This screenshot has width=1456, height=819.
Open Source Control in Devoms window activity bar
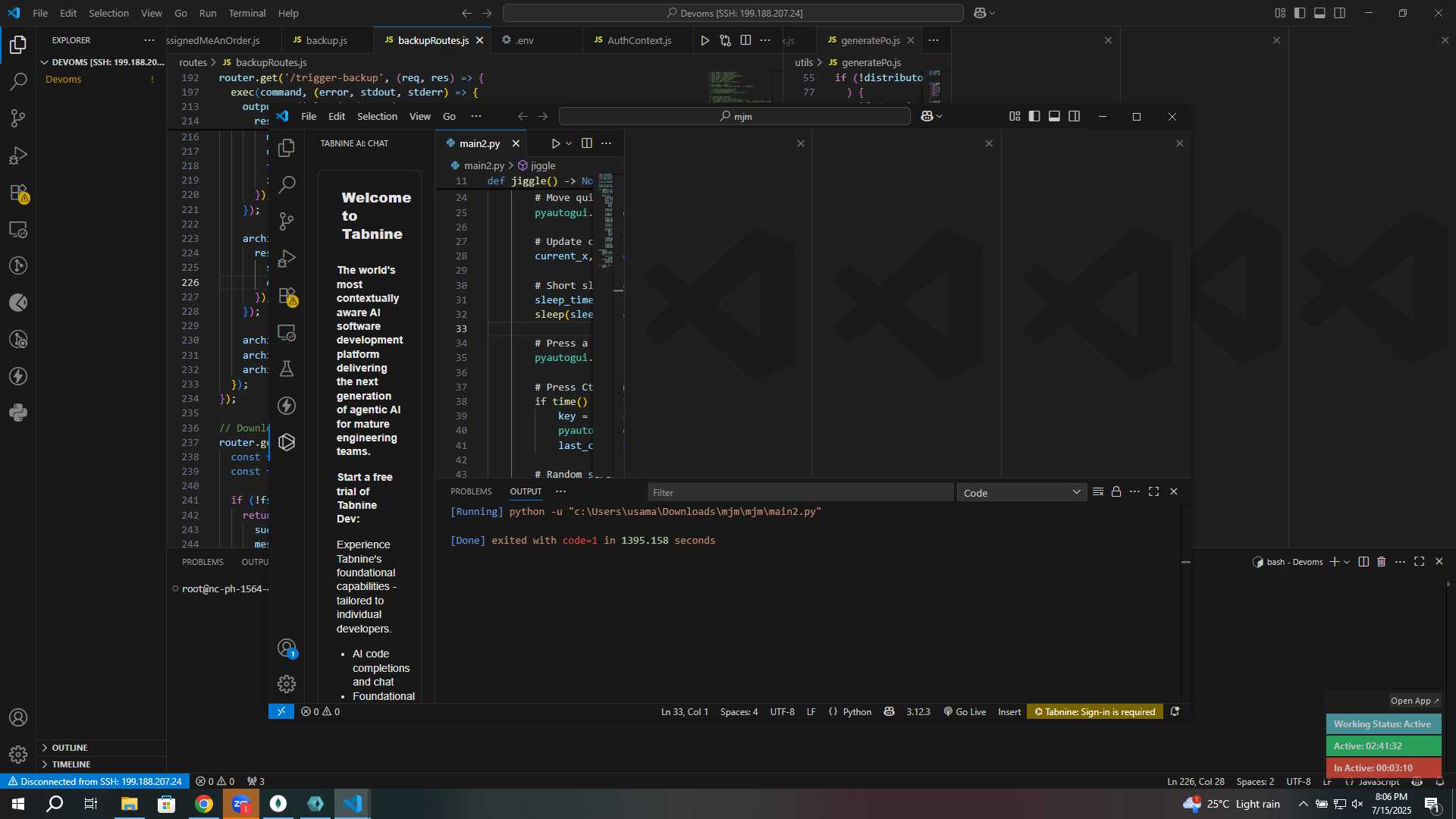click(18, 118)
